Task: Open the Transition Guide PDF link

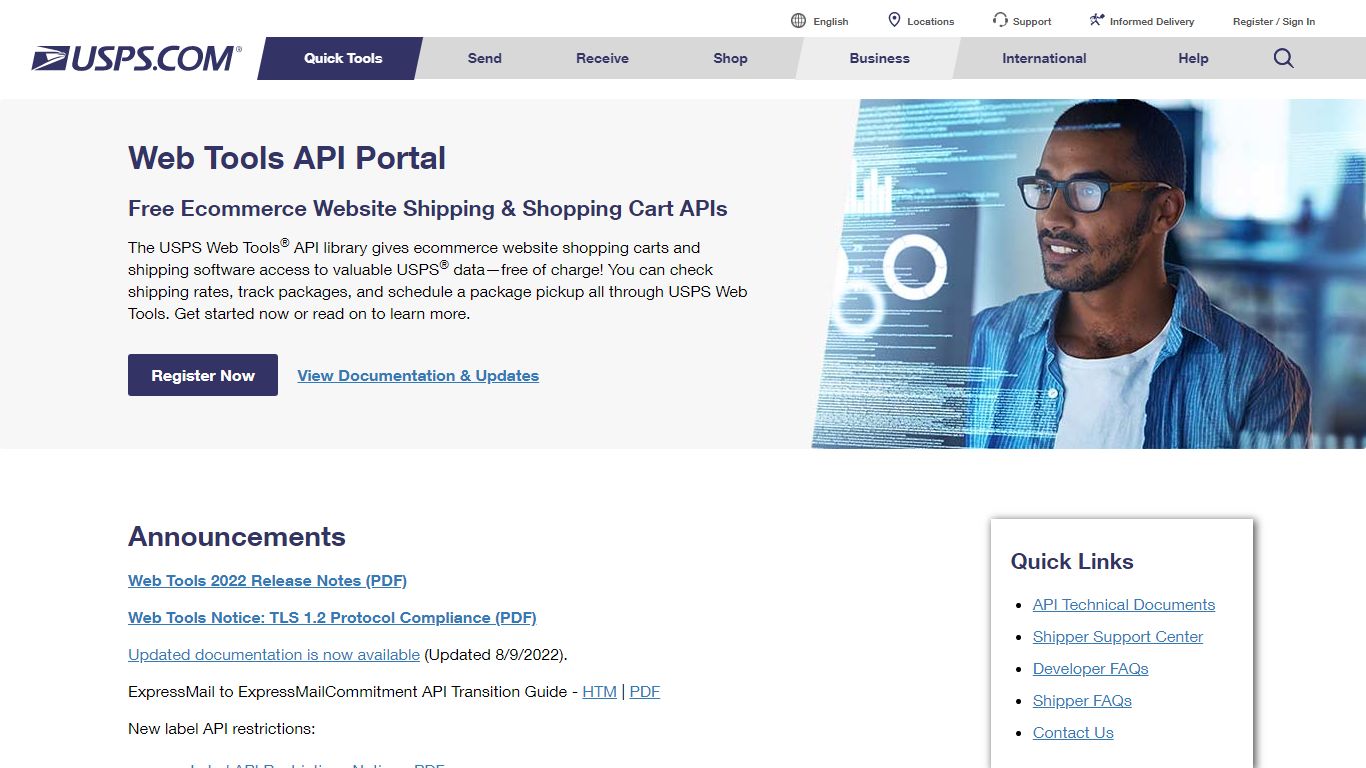Action: [645, 691]
